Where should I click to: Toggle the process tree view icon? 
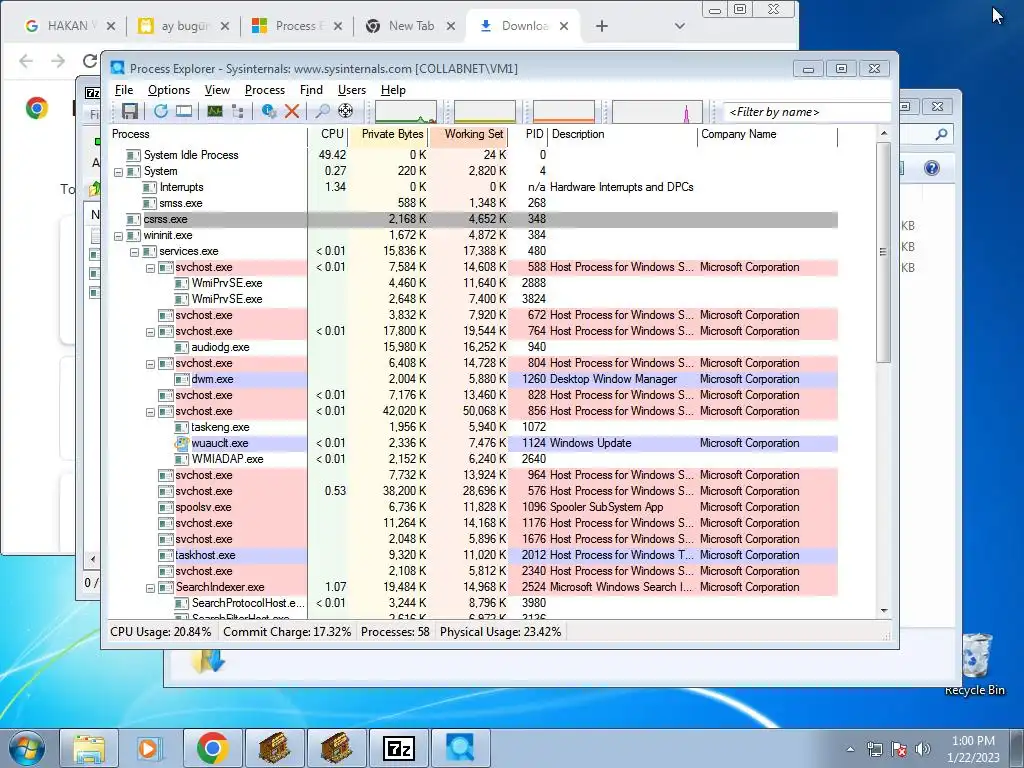(238, 112)
